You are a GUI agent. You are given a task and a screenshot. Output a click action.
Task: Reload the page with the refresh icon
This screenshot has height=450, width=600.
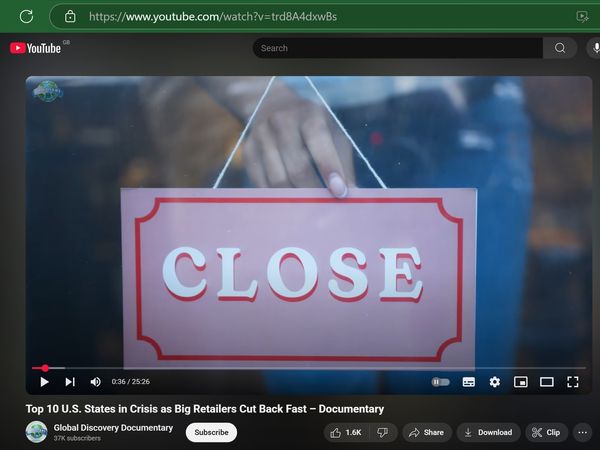(26, 16)
